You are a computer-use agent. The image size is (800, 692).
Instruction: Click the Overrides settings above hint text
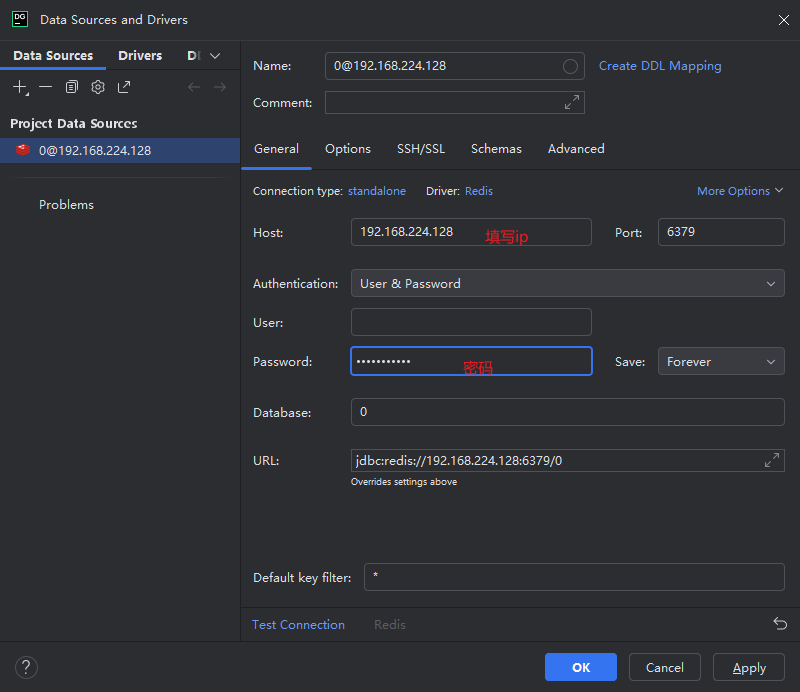pos(404,482)
